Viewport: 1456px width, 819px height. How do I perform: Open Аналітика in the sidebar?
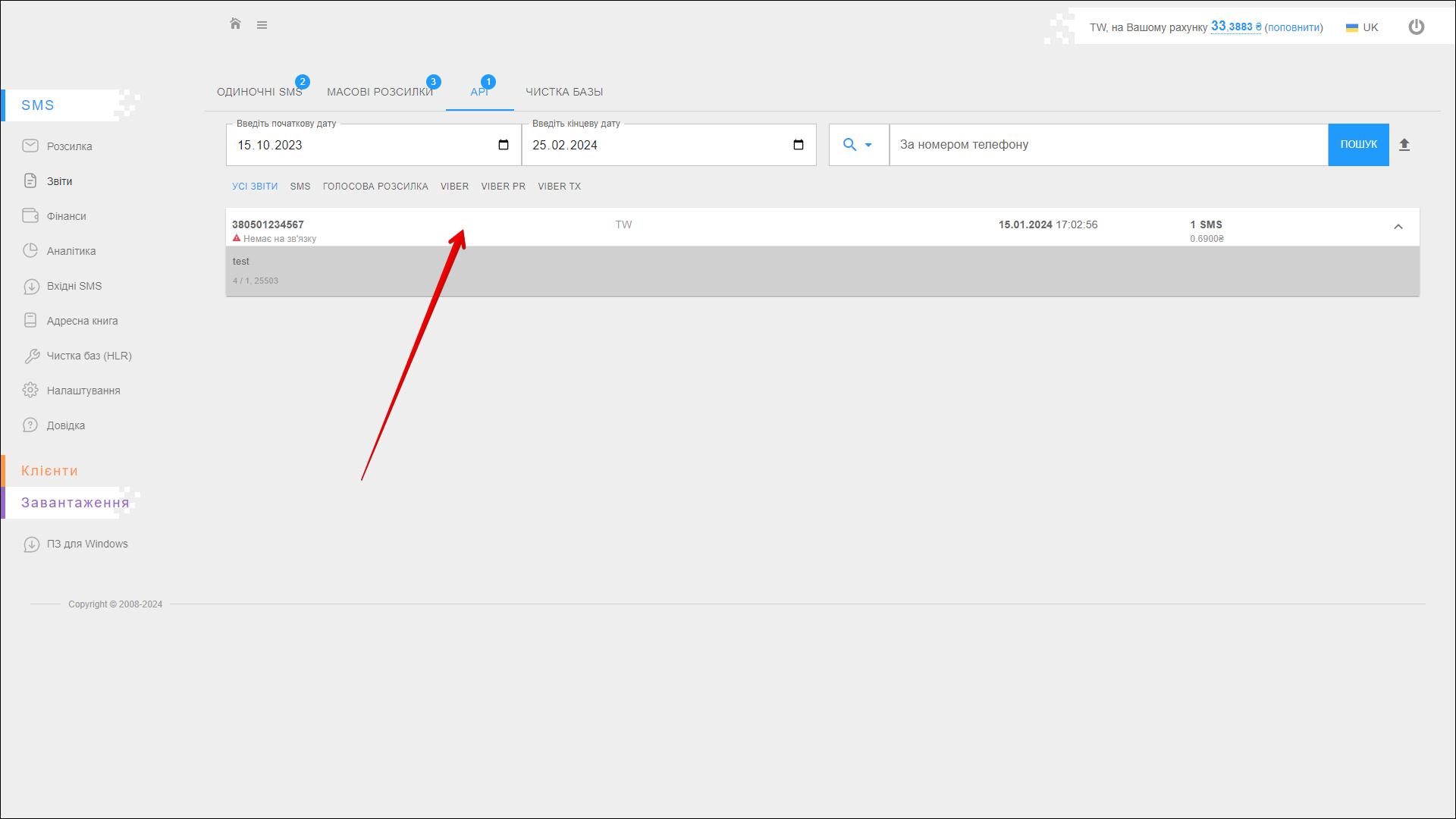pos(71,251)
